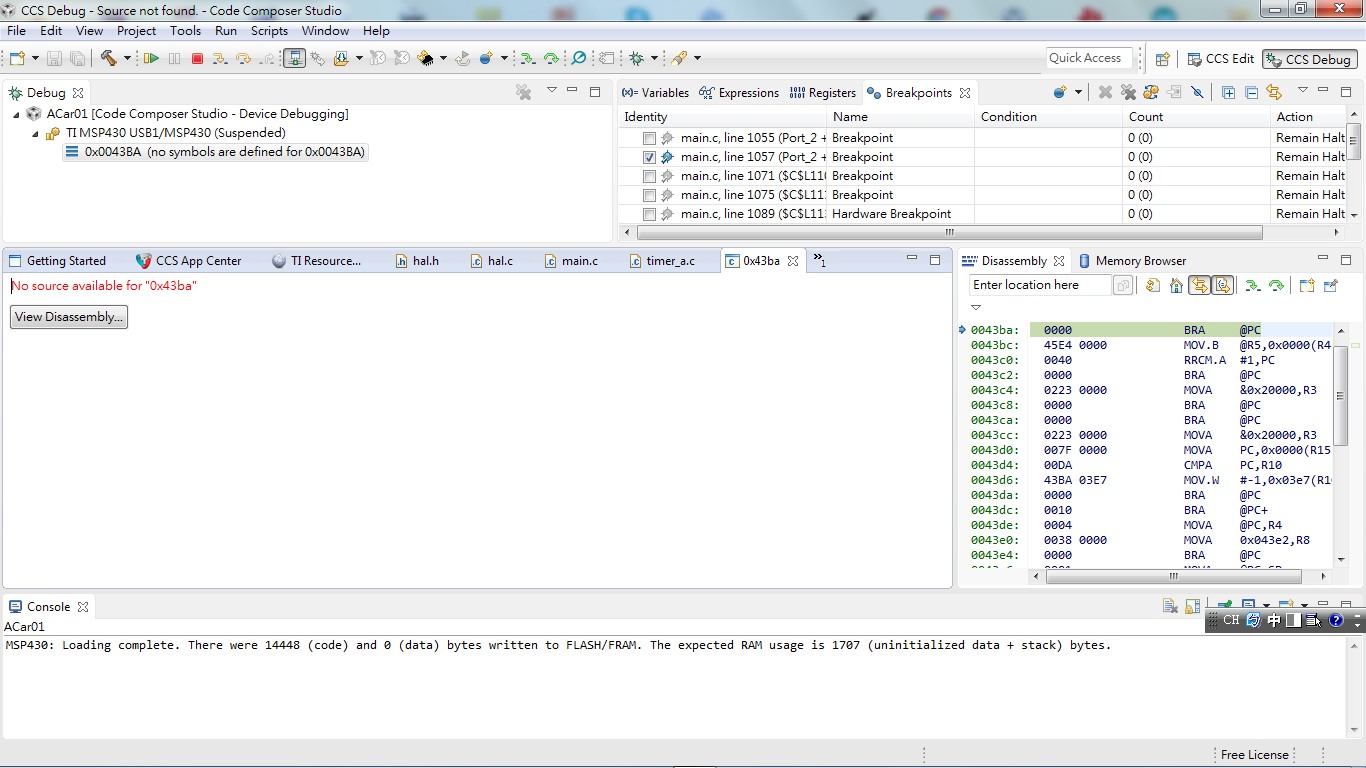Click the Breakpoints vertical scrollbar thumb

1354,142
